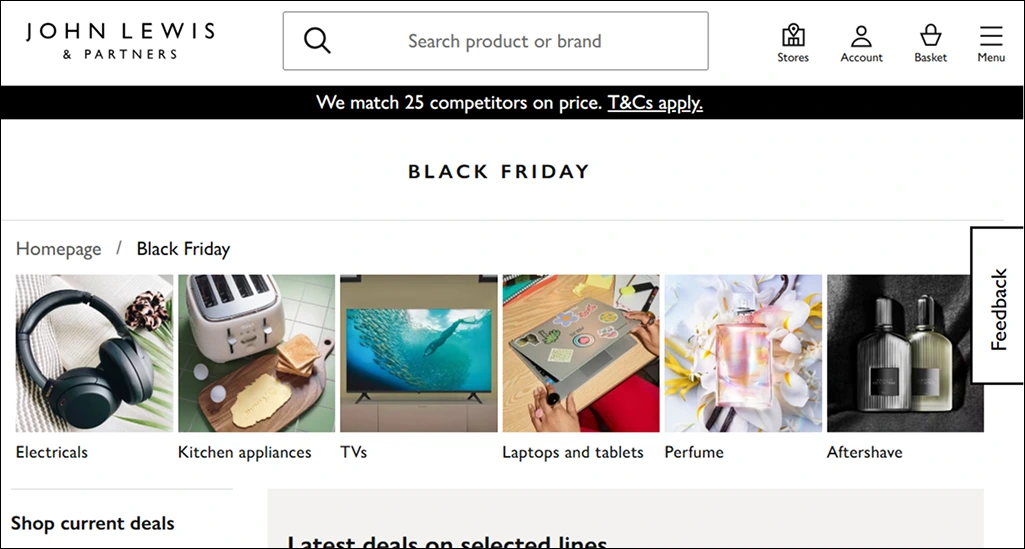Select the Laptops and tablets image
This screenshot has width=1025, height=549.
[x=580, y=353]
